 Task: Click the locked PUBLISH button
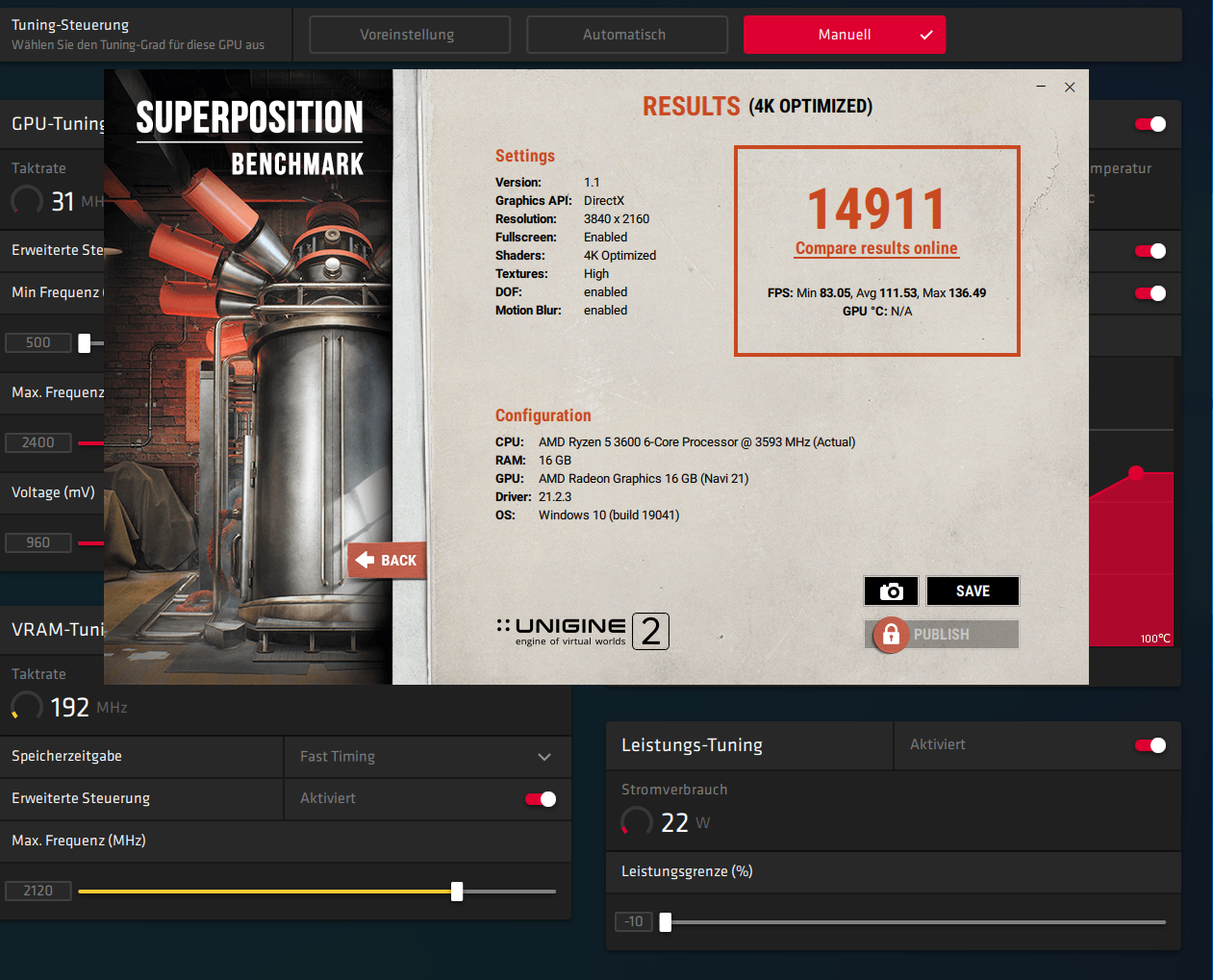[943, 635]
